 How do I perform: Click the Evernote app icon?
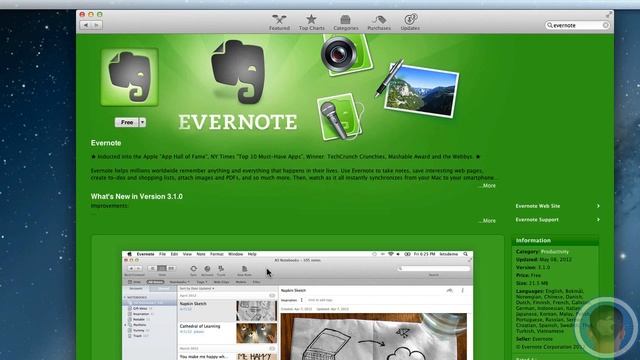129,77
